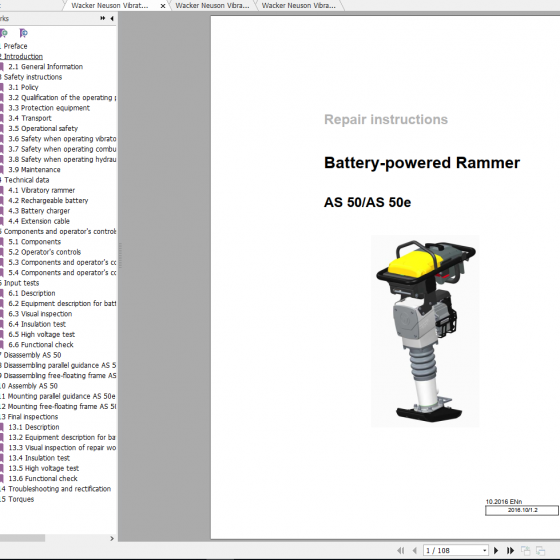Screen dimensions: 560x560
Task: Open bookmark 6.1 Description
Action: click(x=32, y=293)
